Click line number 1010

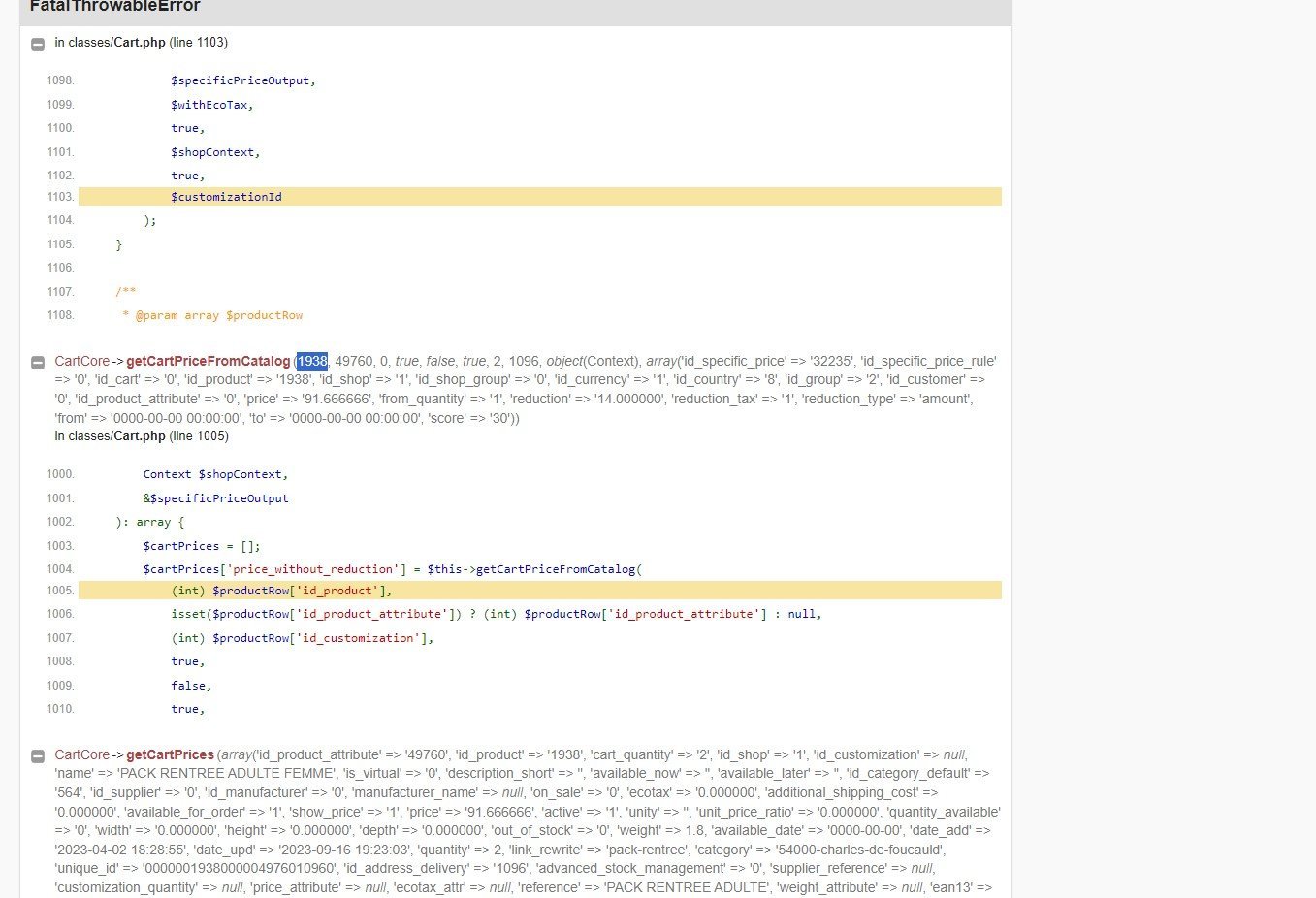point(60,709)
